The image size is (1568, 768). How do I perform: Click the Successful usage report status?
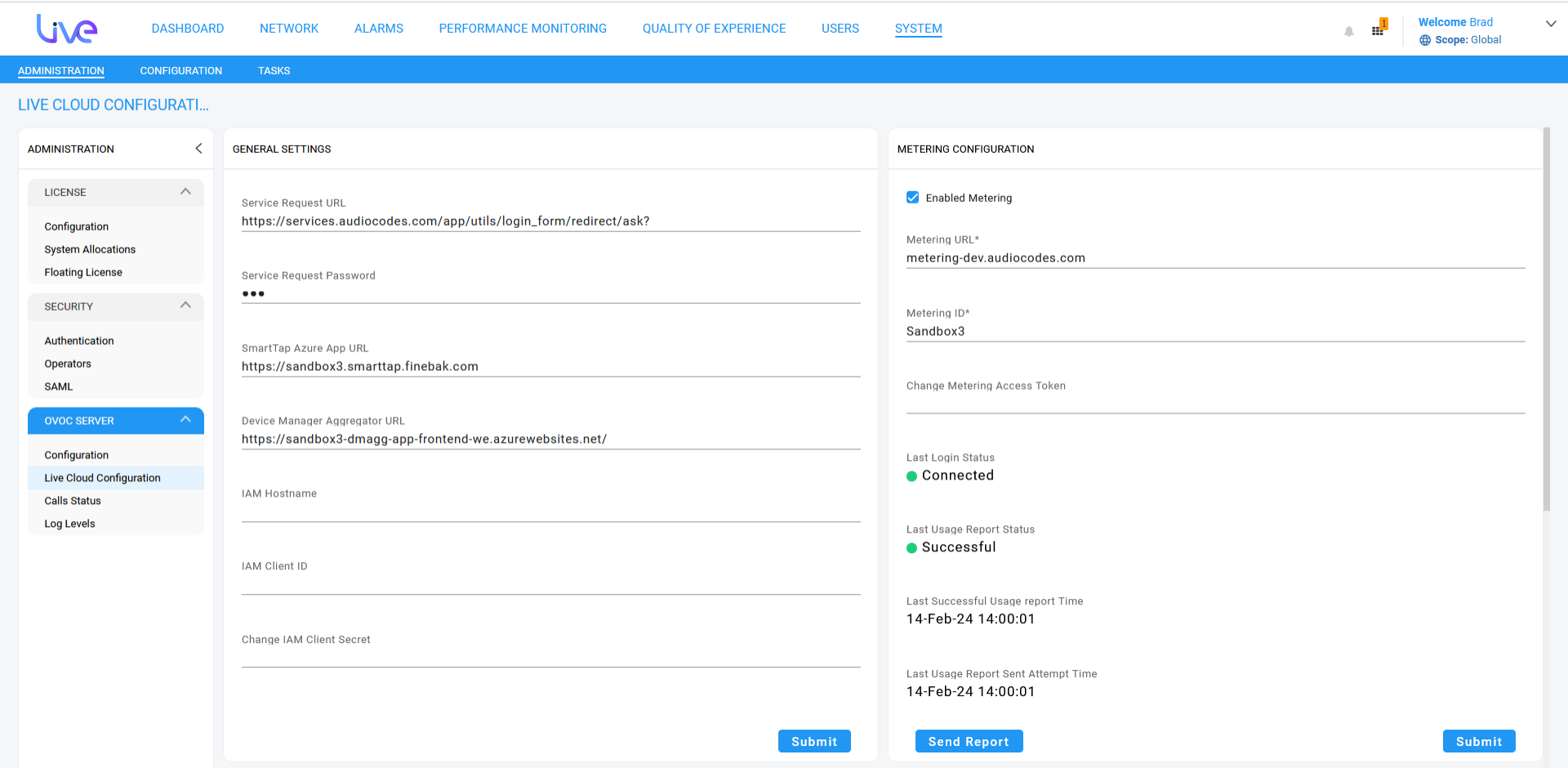click(x=959, y=547)
